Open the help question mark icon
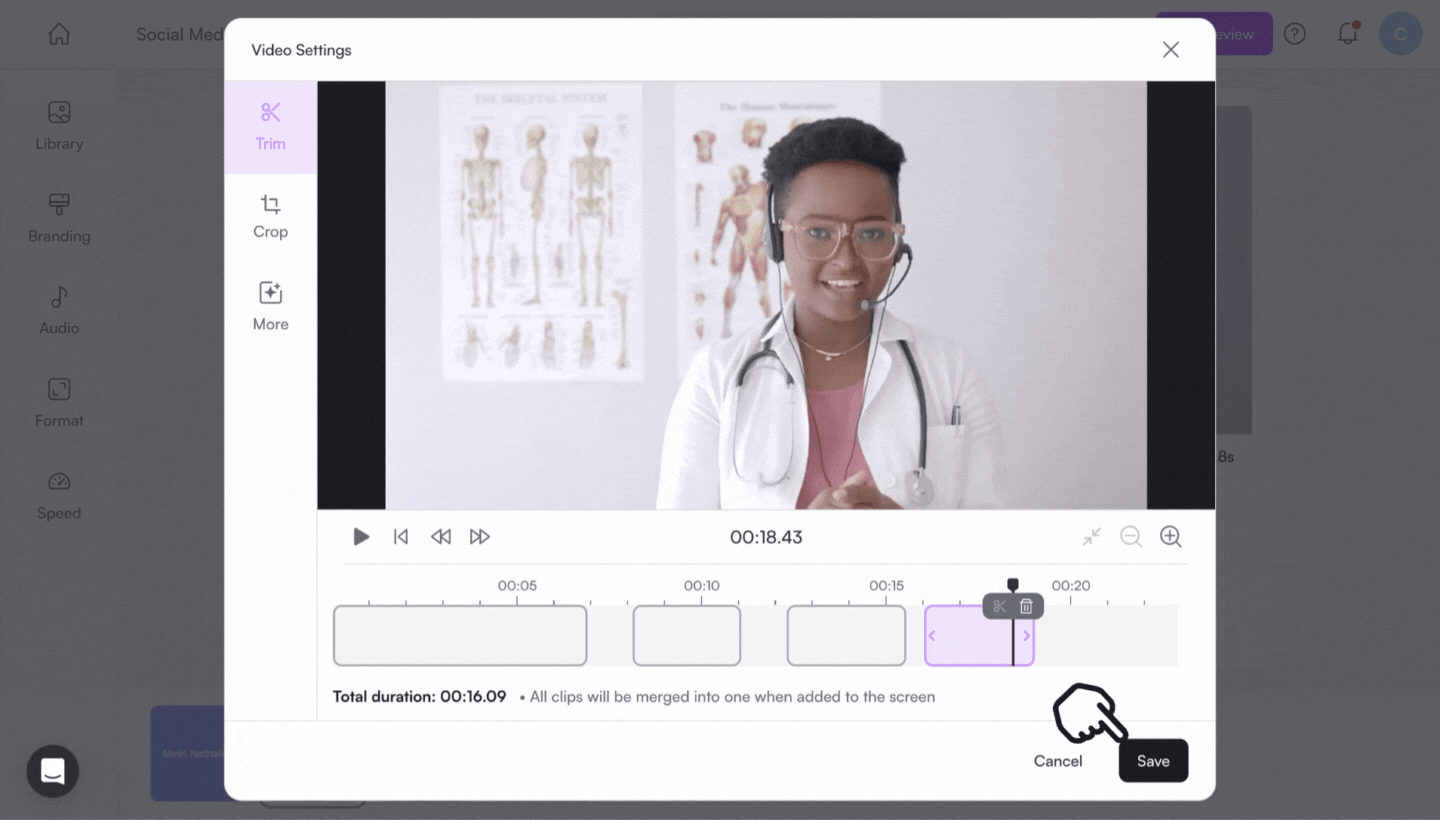The width and height of the screenshot is (1440, 820). pyautogui.click(x=1295, y=34)
